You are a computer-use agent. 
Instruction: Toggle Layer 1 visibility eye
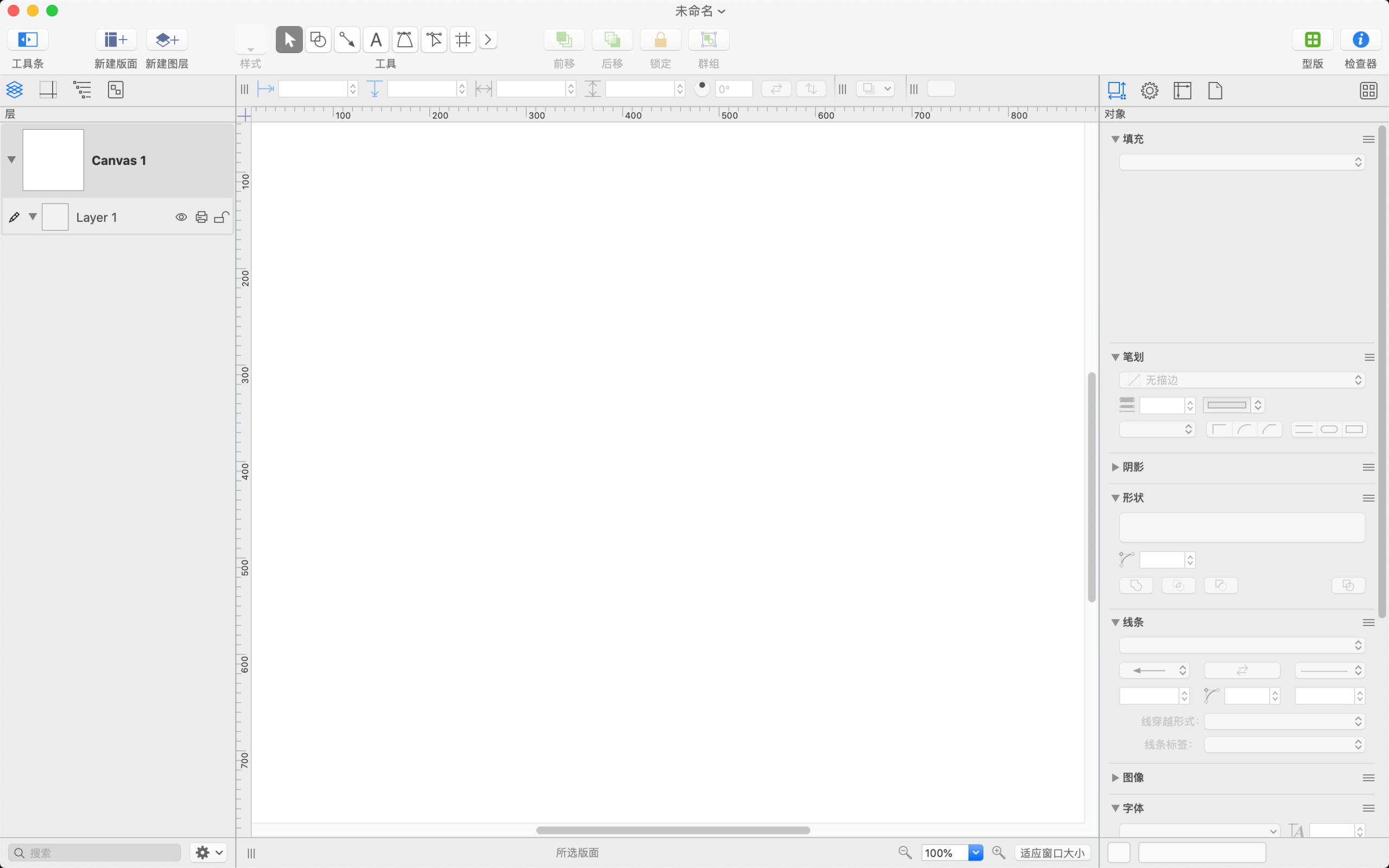(x=181, y=217)
